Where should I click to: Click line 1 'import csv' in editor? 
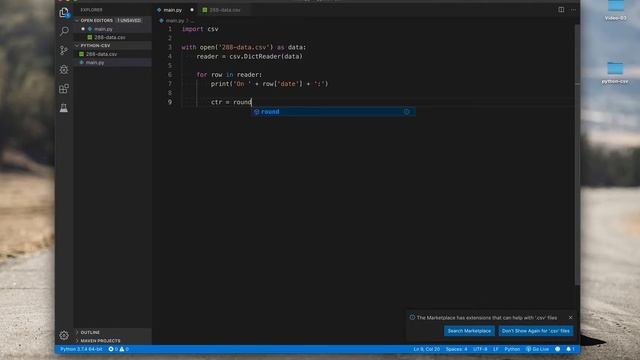(x=200, y=29)
